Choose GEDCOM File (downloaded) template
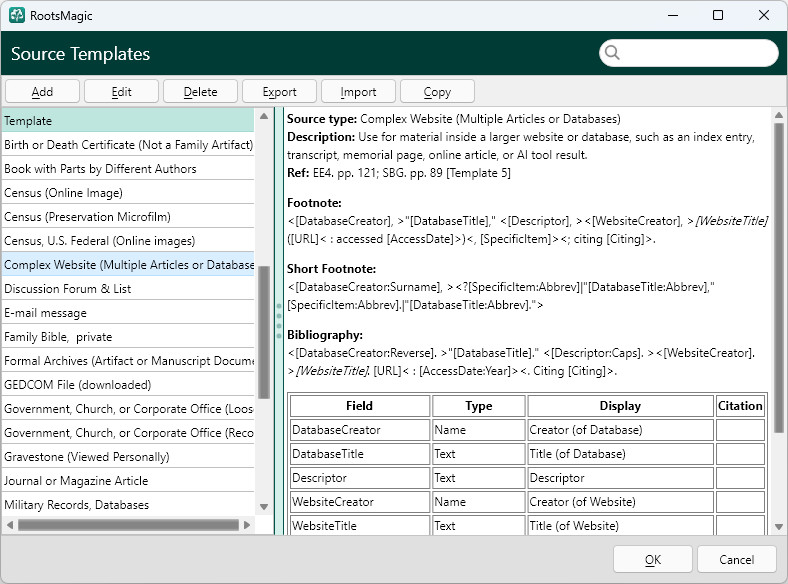788x584 pixels. tap(128, 384)
